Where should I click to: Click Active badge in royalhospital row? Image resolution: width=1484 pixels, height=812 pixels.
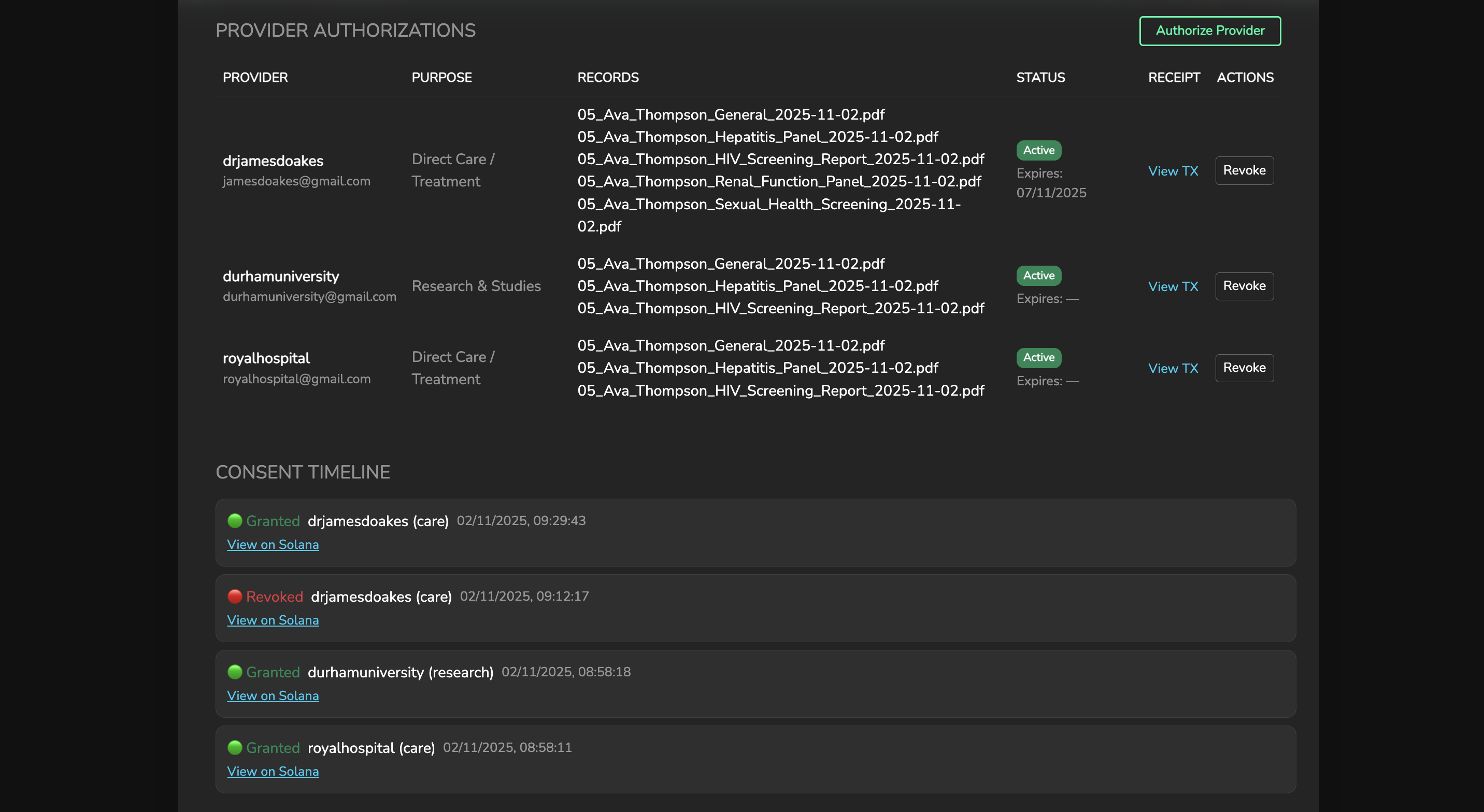pyautogui.click(x=1038, y=358)
